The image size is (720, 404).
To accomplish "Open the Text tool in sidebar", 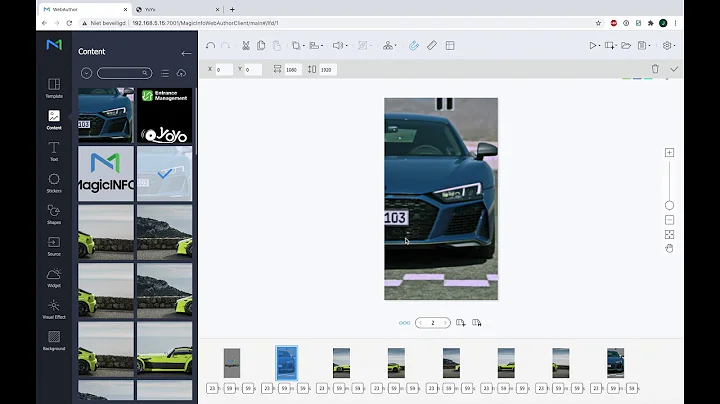I will [x=54, y=151].
